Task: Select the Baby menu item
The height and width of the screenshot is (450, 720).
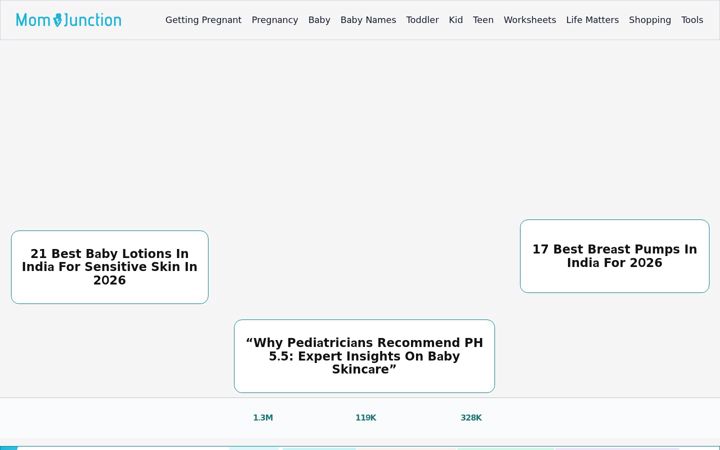Action: pyautogui.click(x=319, y=20)
